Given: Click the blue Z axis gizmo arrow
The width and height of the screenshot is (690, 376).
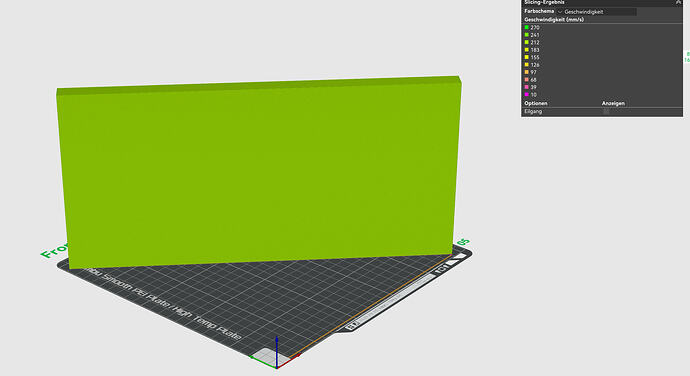Looking at the screenshot, I should [x=276, y=350].
